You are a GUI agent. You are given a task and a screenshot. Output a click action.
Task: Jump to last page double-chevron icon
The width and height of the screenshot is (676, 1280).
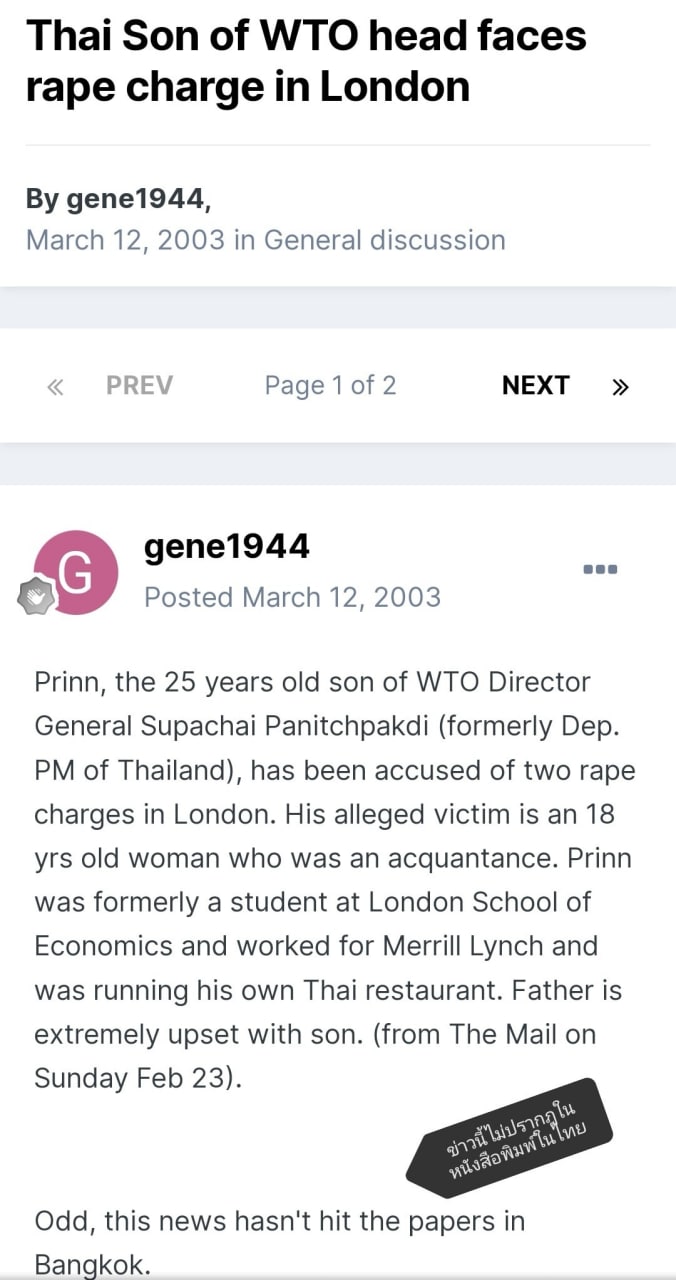pos(620,386)
